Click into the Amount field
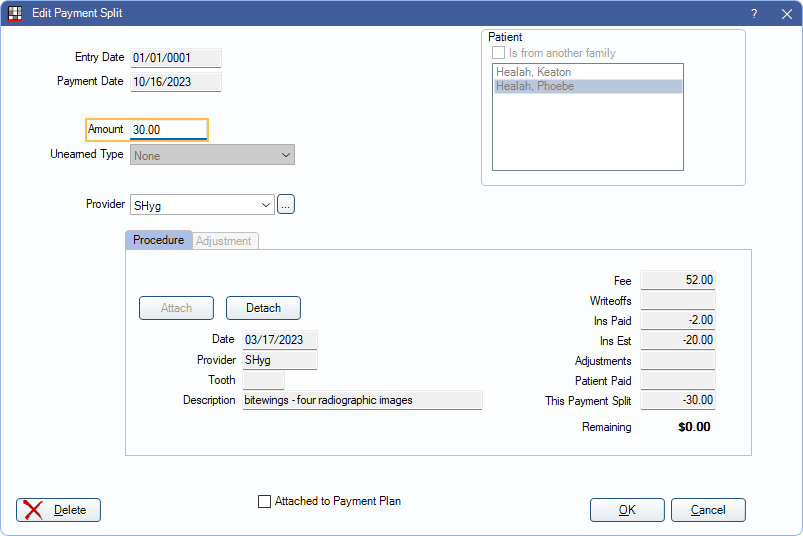The height and width of the screenshot is (536, 803). (167, 130)
